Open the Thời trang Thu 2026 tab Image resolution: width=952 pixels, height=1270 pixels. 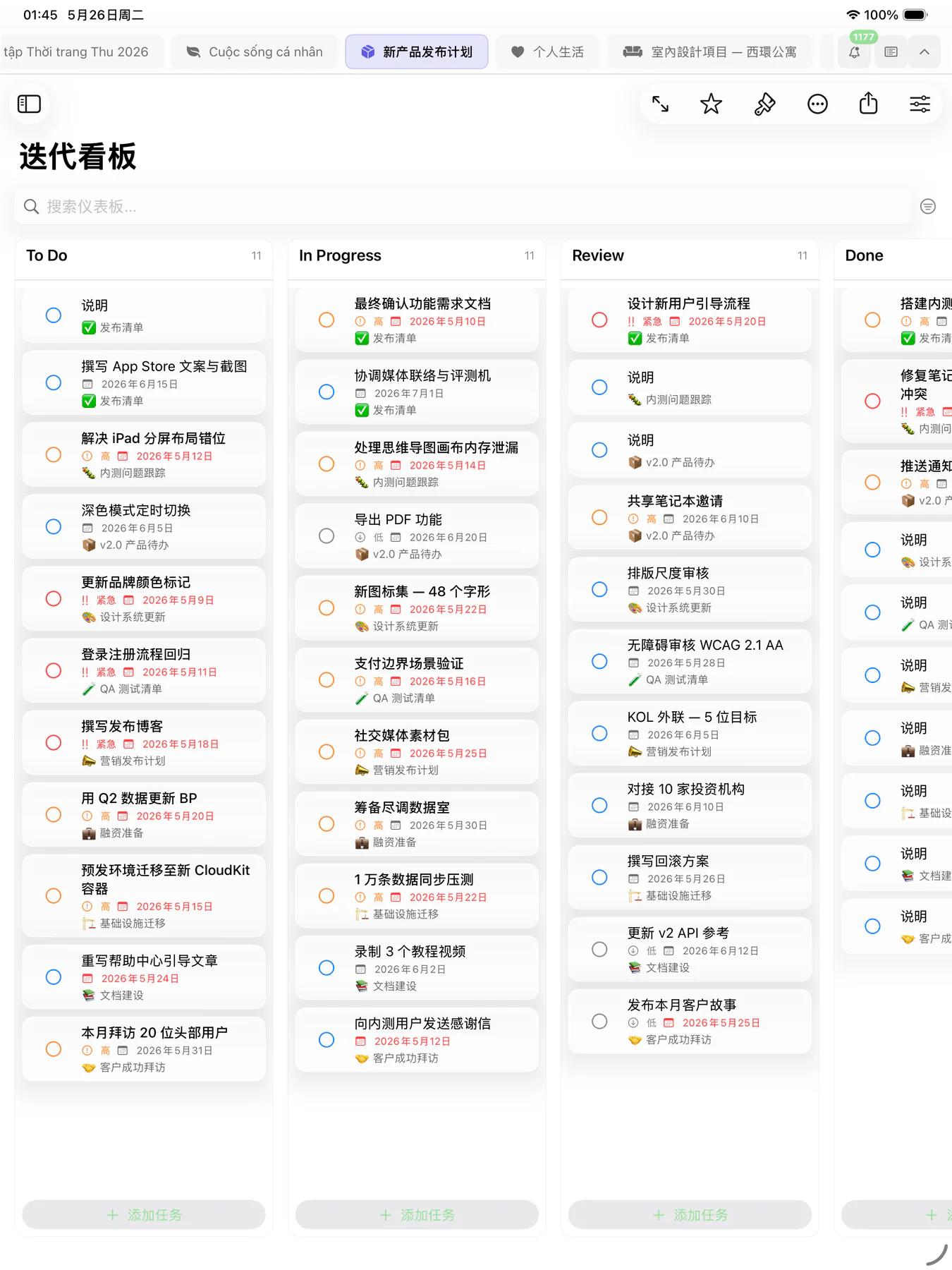[x=81, y=52]
